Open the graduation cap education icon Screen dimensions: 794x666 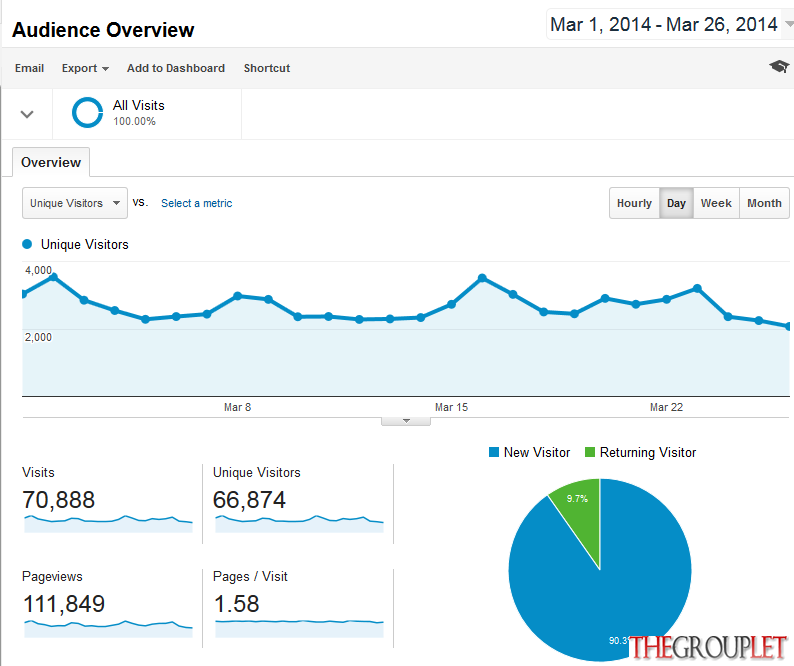[x=779, y=66]
